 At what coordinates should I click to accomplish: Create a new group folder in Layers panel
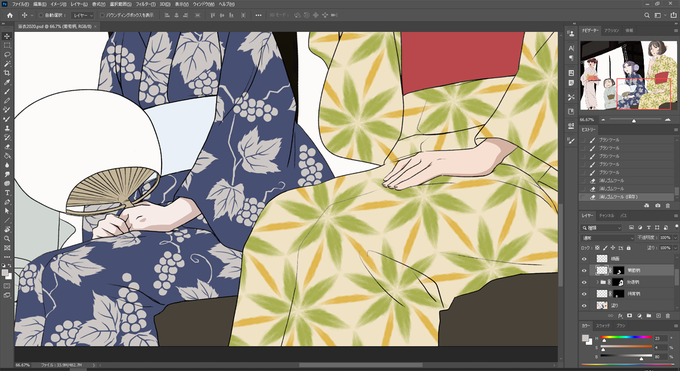(x=649, y=316)
